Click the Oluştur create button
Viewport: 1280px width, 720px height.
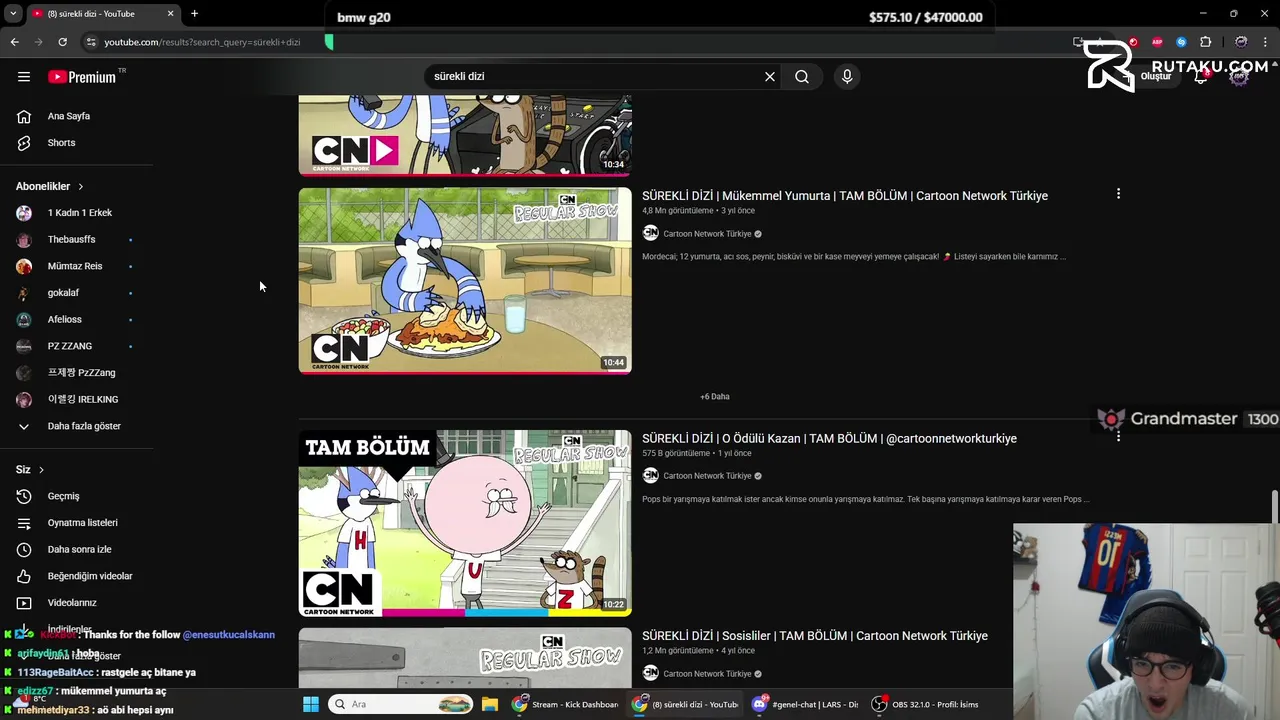1150,76
